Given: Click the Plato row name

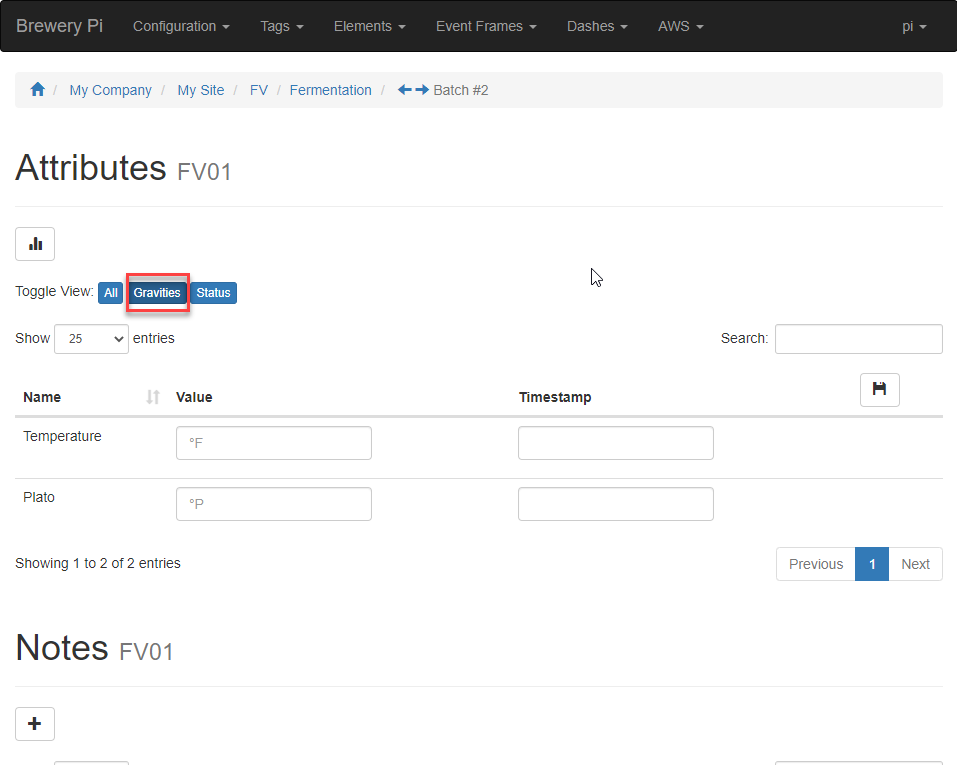Looking at the screenshot, I should click(39, 498).
